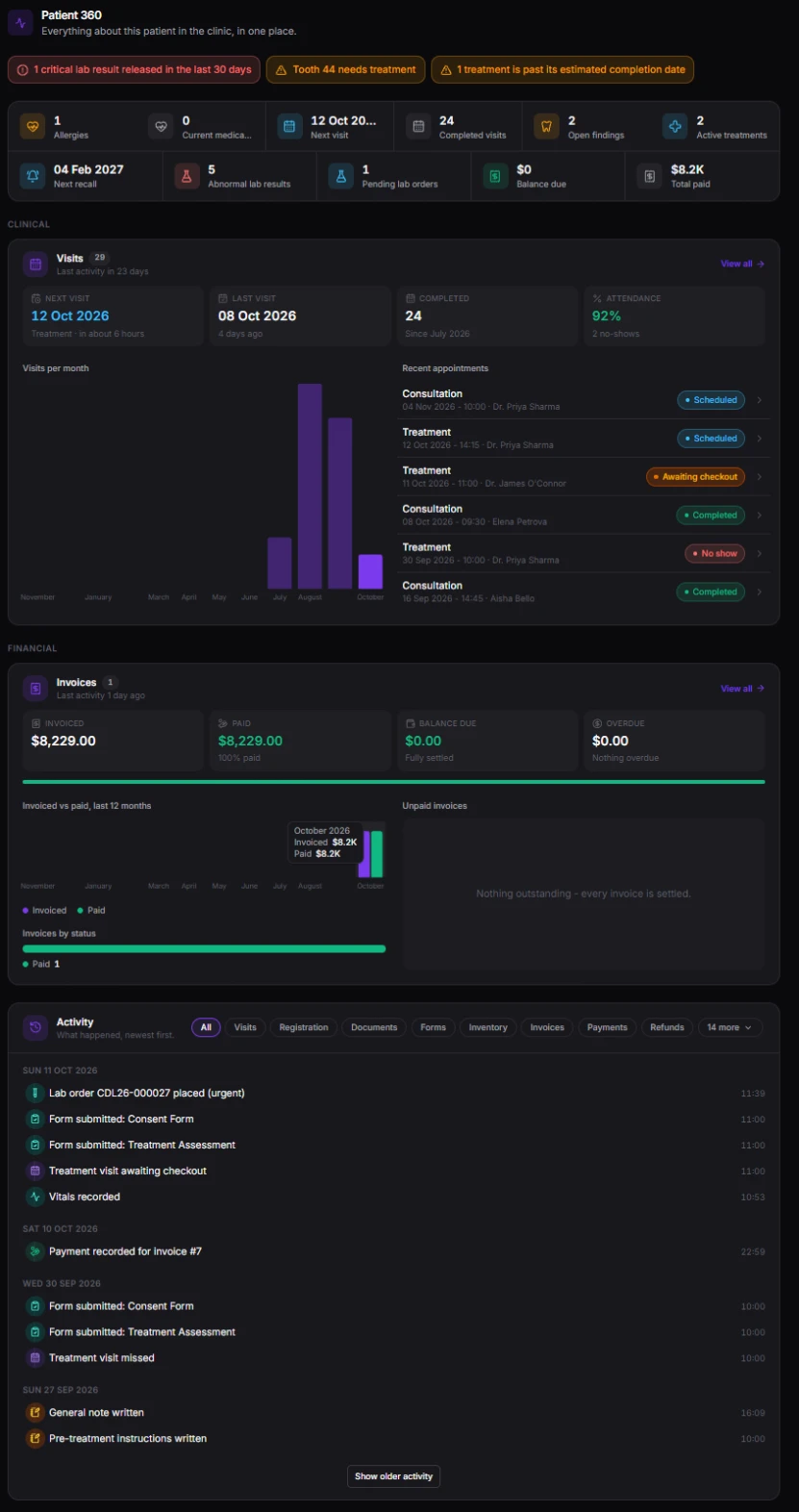Image resolution: width=799 pixels, height=1512 pixels.
Task: Click the Visits section calendar icon
Action: (x=36, y=264)
